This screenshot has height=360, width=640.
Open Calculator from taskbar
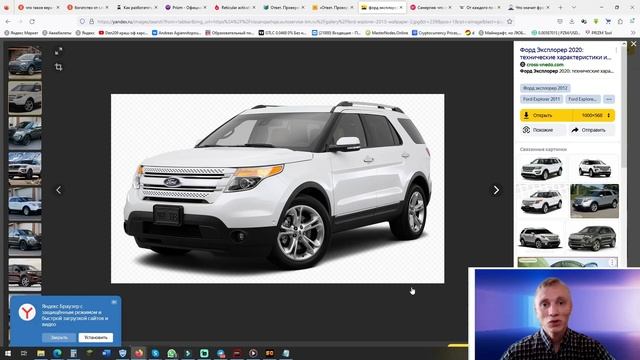73,353
